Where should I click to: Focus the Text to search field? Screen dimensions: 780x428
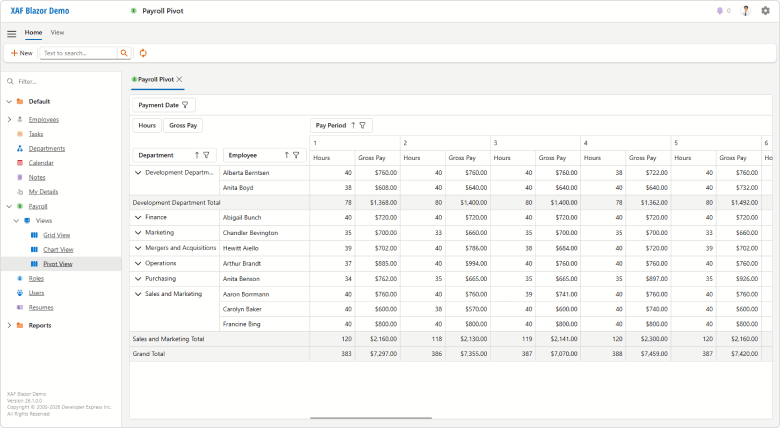(x=79, y=53)
